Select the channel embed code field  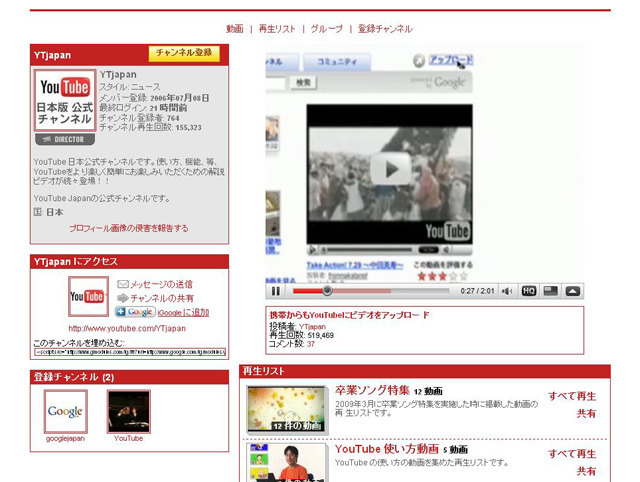click(130, 352)
